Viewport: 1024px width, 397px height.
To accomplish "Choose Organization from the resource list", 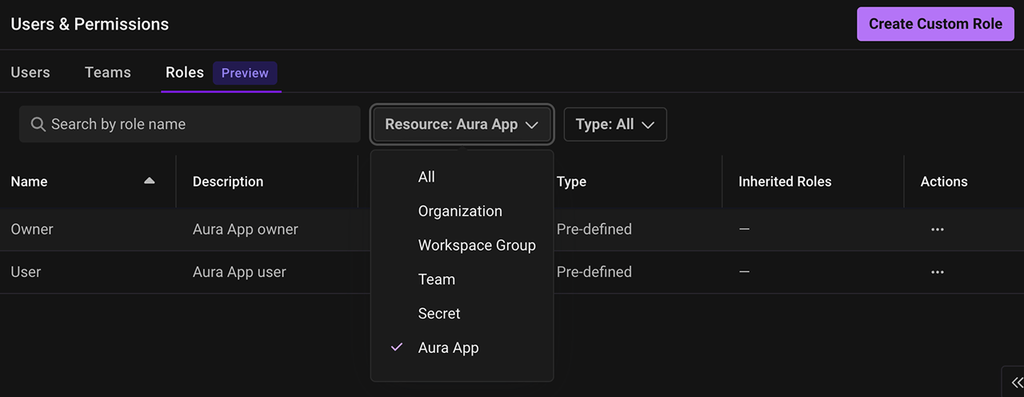I will tap(462, 211).
